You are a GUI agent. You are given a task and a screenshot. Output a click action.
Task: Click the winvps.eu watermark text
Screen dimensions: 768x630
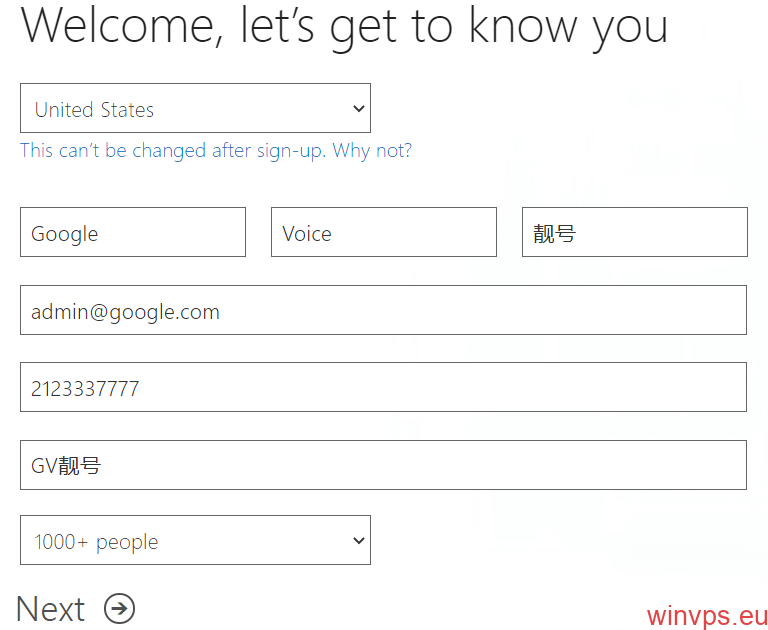click(707, 613)
